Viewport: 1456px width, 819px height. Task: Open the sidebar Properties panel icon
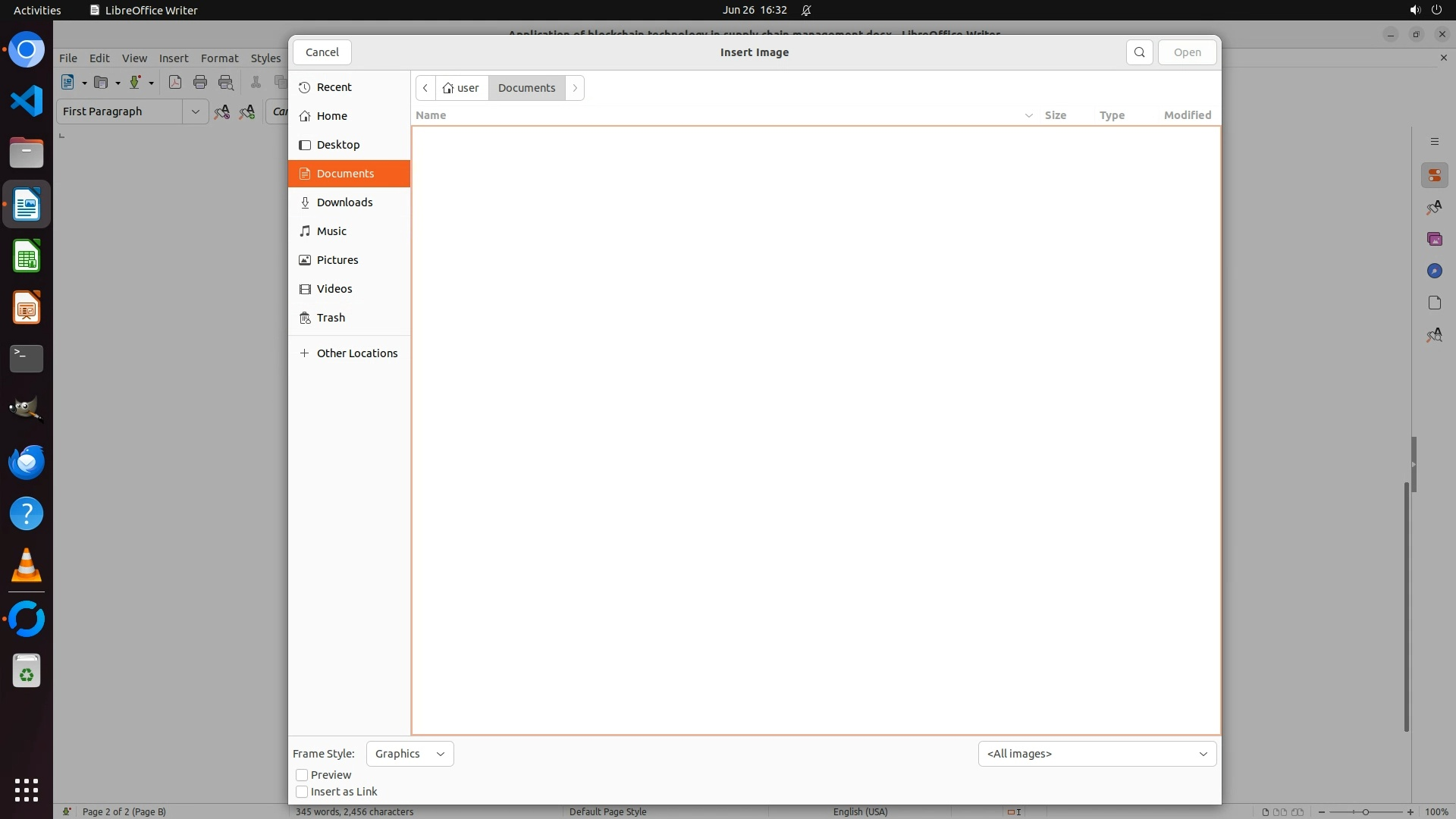pos(1434,175)
